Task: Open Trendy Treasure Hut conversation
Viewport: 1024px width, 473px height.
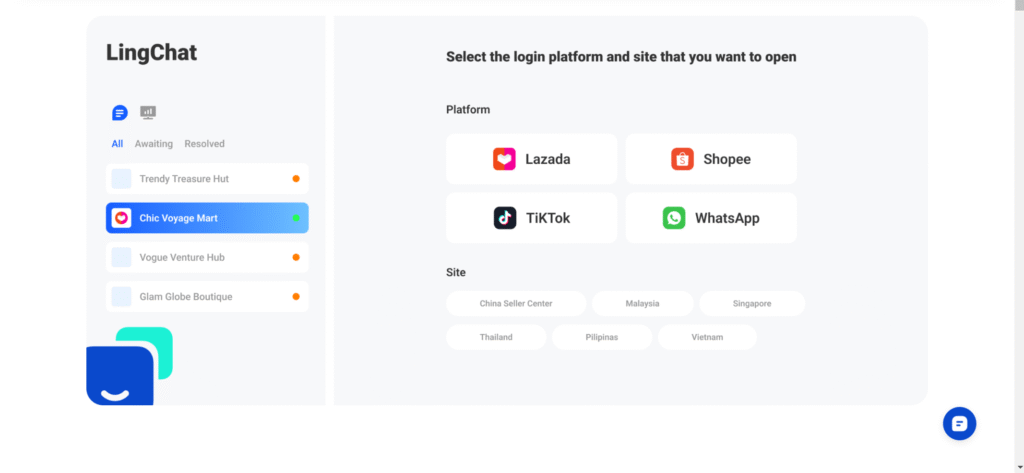Action: pos(207,179)
